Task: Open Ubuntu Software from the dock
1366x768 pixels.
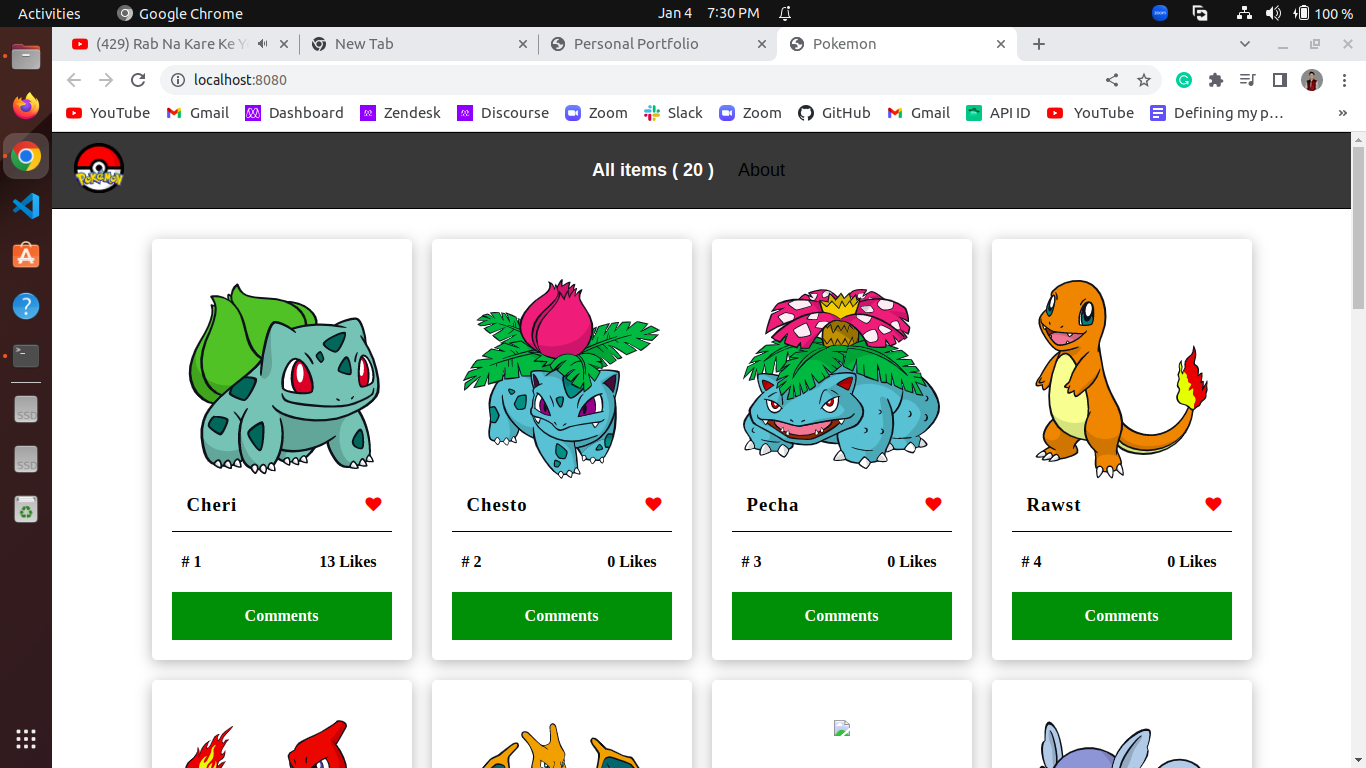Action: tap(26, 256)
